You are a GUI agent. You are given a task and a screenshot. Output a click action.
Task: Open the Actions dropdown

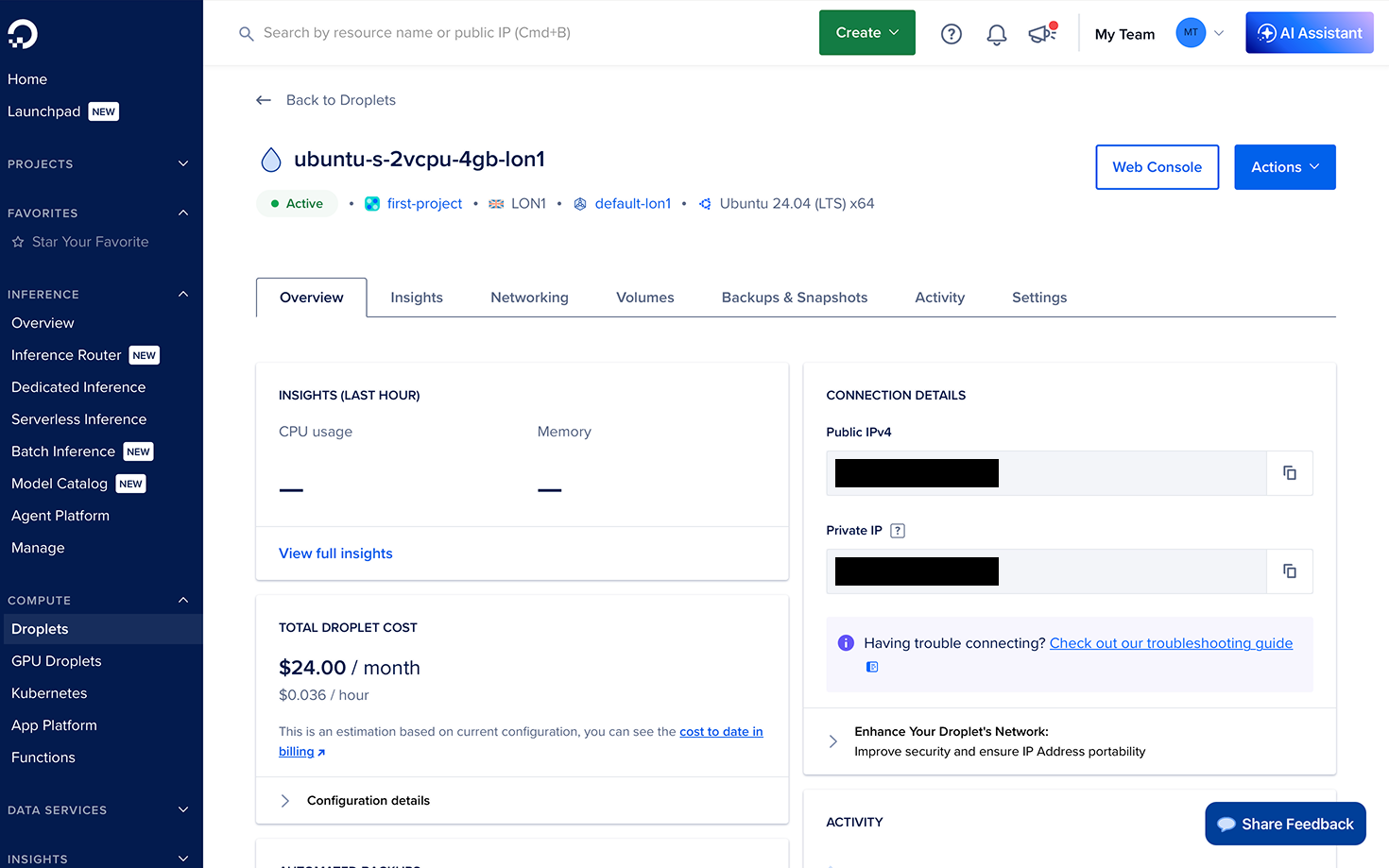click(1285, 167)
